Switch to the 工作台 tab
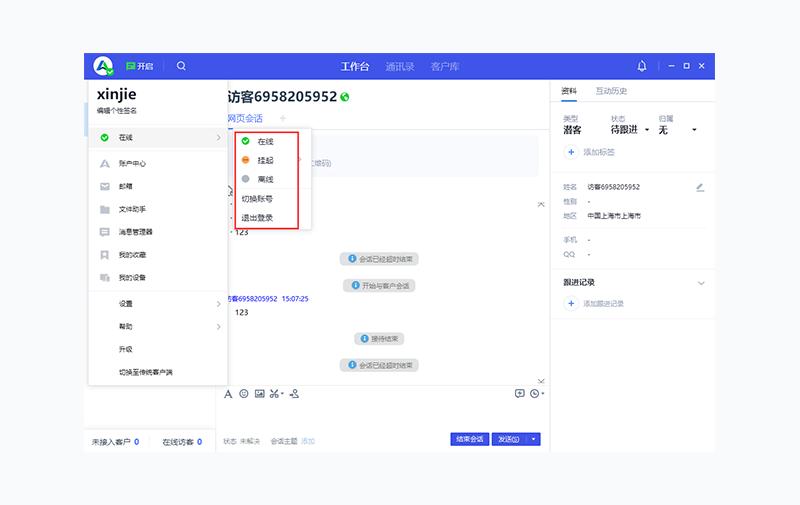The height and width of the screenshot is (505, 800). 355,66
